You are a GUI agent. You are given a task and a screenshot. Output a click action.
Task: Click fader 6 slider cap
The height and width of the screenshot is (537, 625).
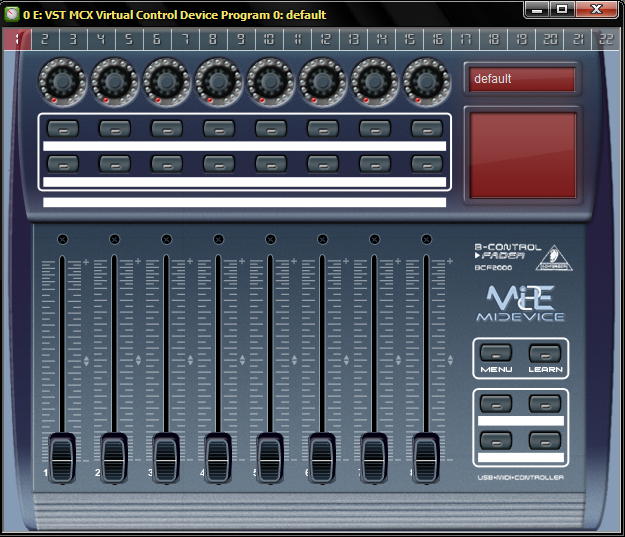pos(322,458)
